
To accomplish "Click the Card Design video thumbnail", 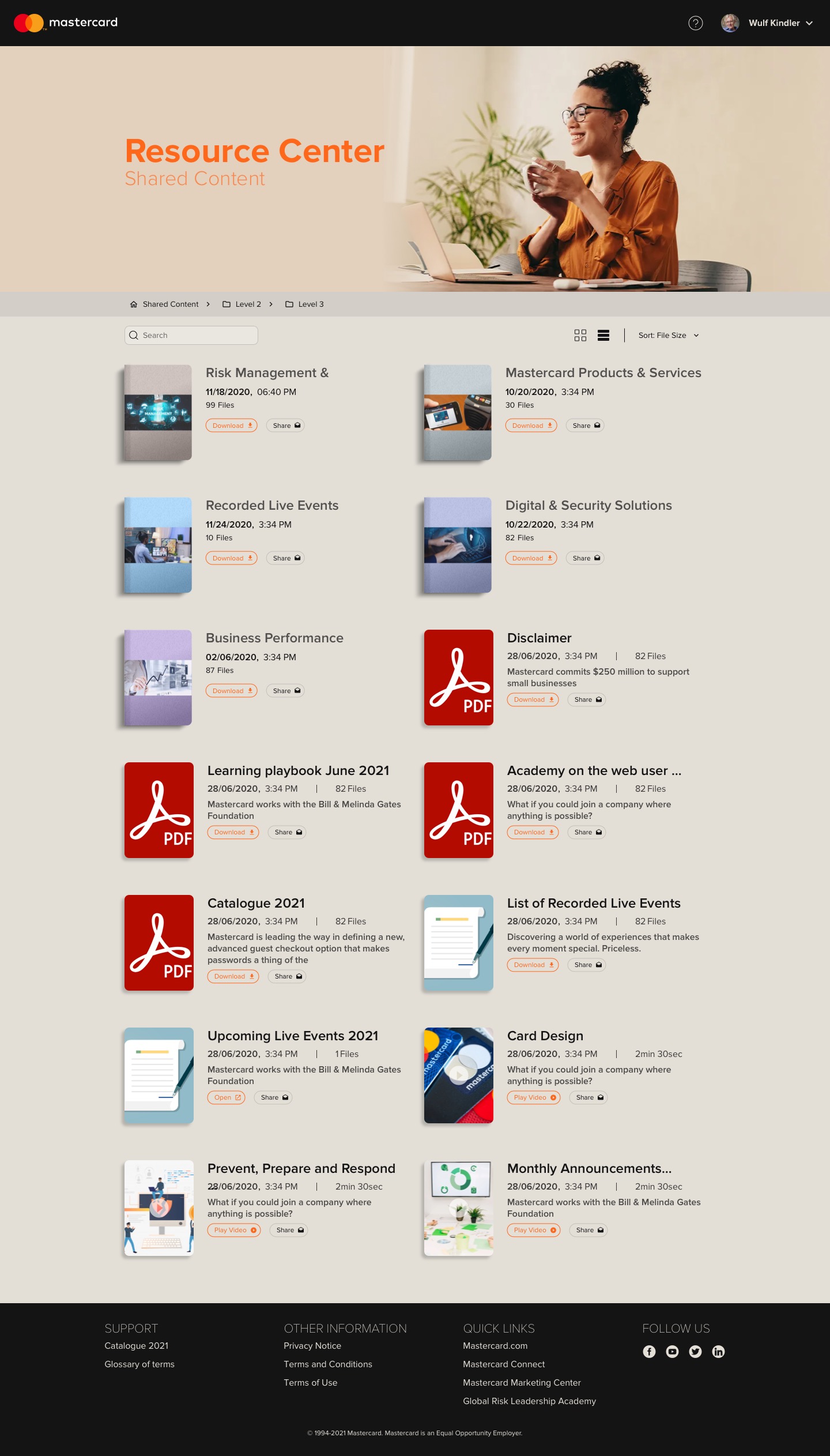I will click(459, 1075).
